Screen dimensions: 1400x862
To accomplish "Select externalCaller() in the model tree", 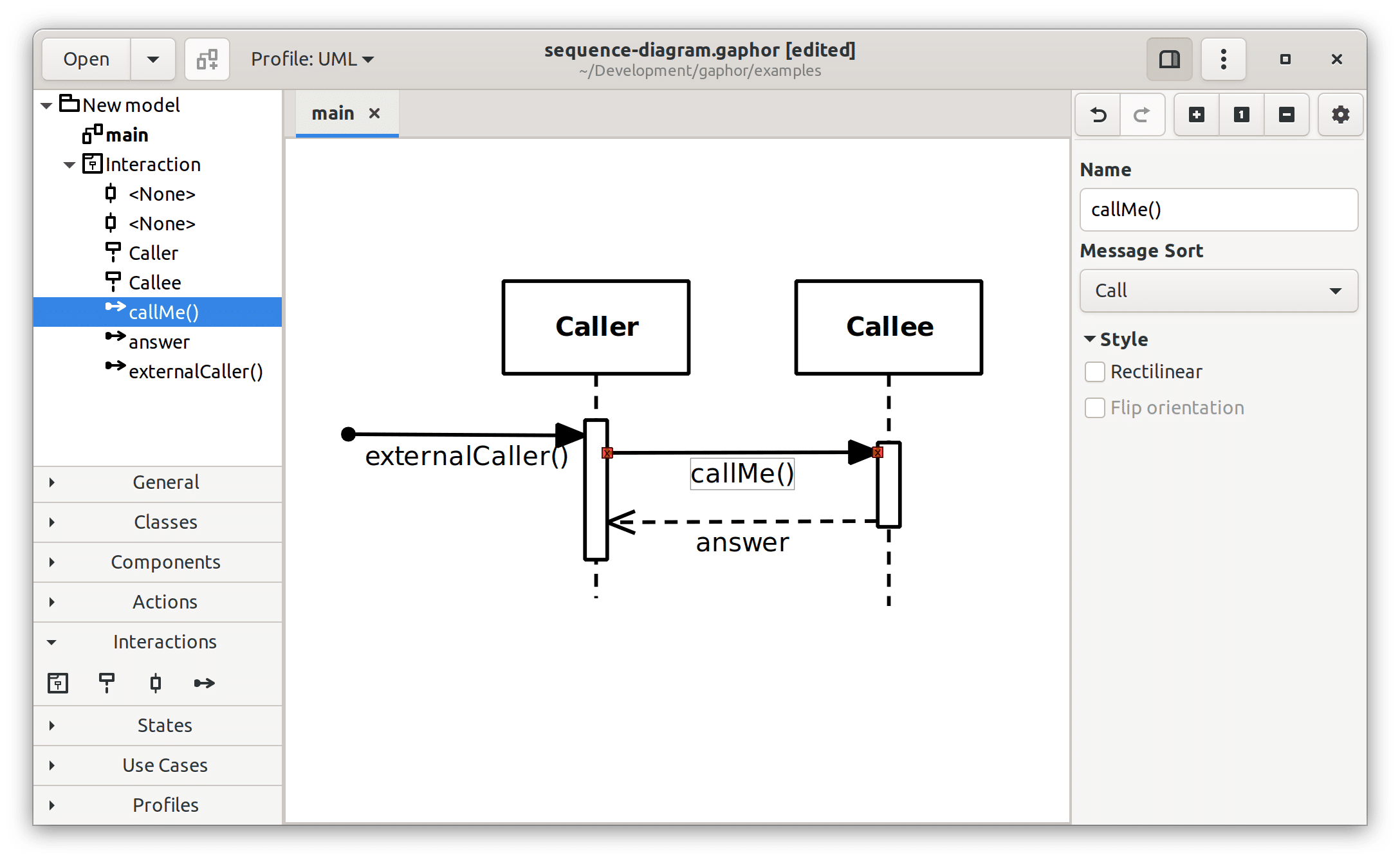I will (x=158, y=371).
